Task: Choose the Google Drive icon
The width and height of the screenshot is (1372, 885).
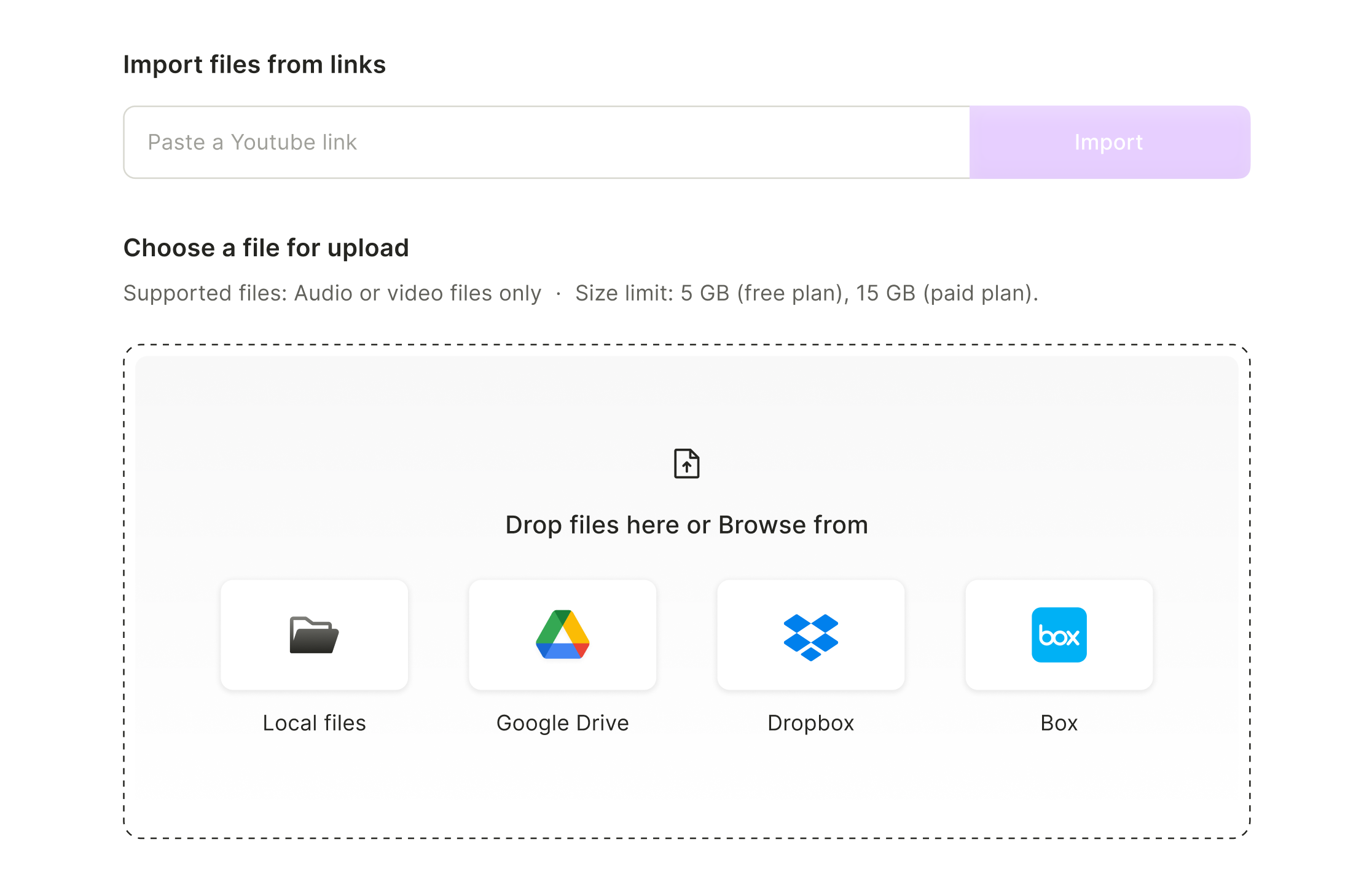Action: pyautogui.click(x=563, y=635)
